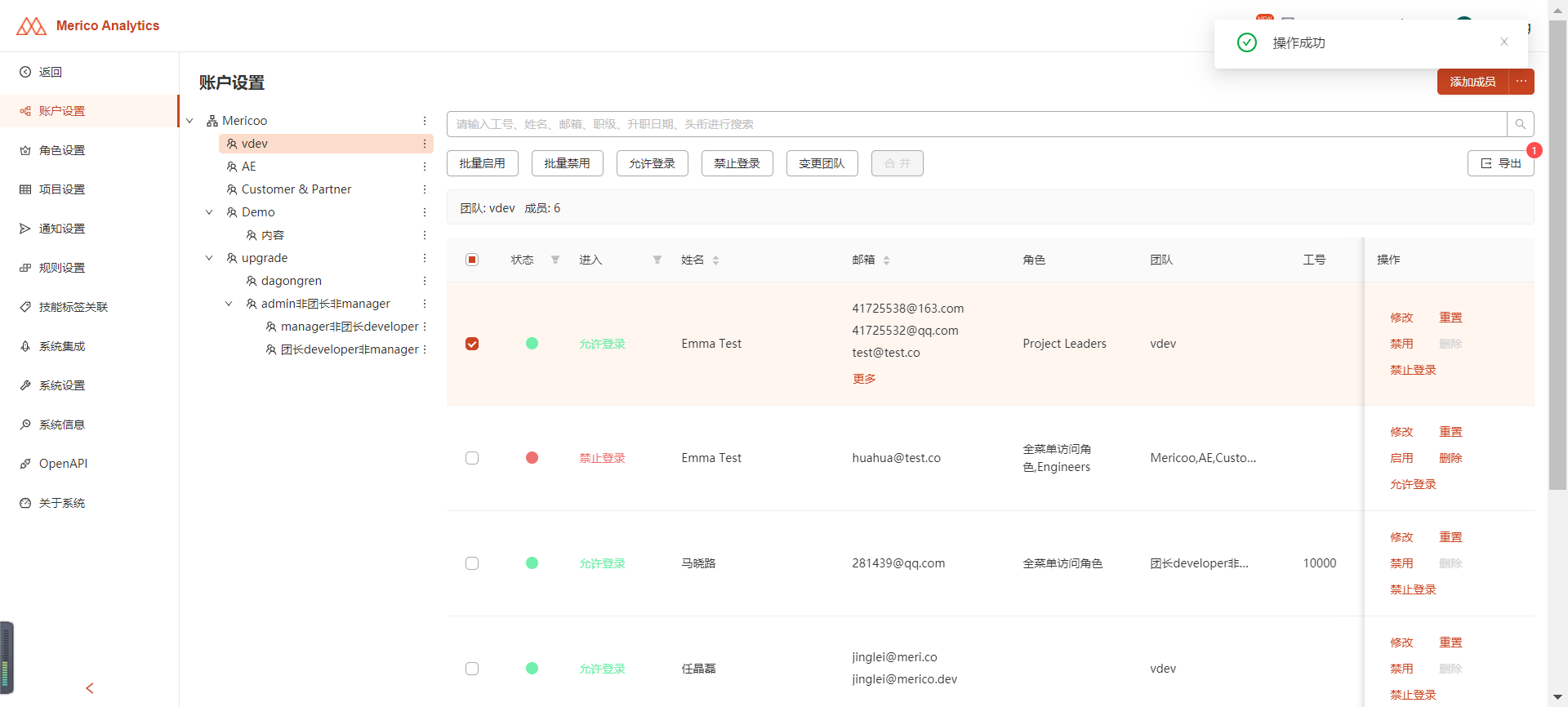Click 启用 for huahua@test.co row
Screen dimensions: 1568x707
[x=1401, y=458]
